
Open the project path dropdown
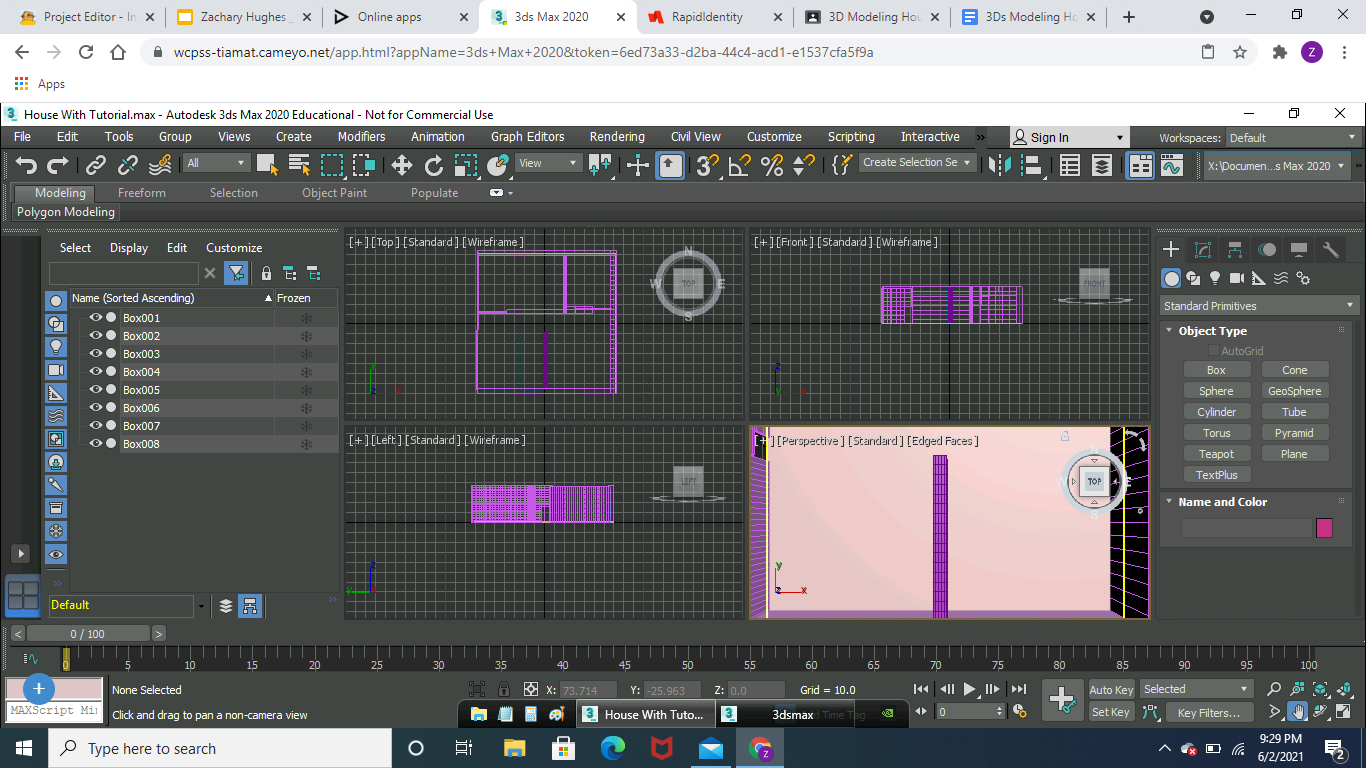[1277, 166]
